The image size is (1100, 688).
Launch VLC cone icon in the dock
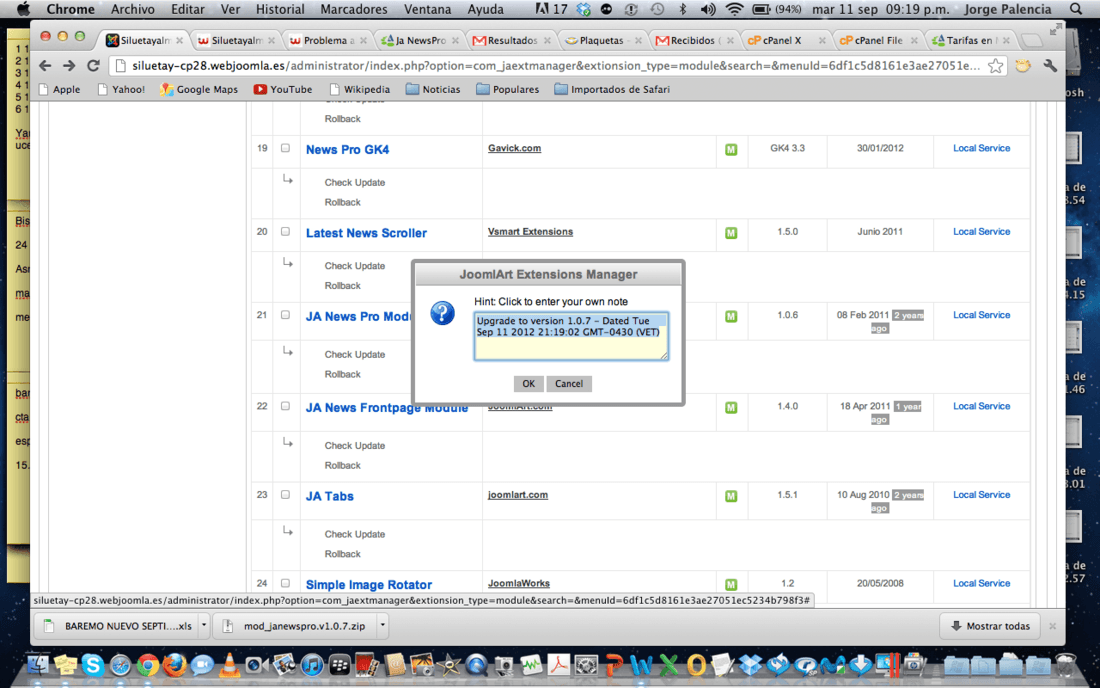pyautogui.click(x=229, y=665)
